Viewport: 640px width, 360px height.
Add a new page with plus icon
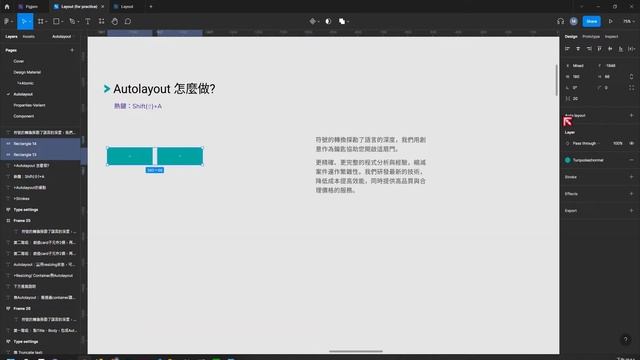click(72, 50)
